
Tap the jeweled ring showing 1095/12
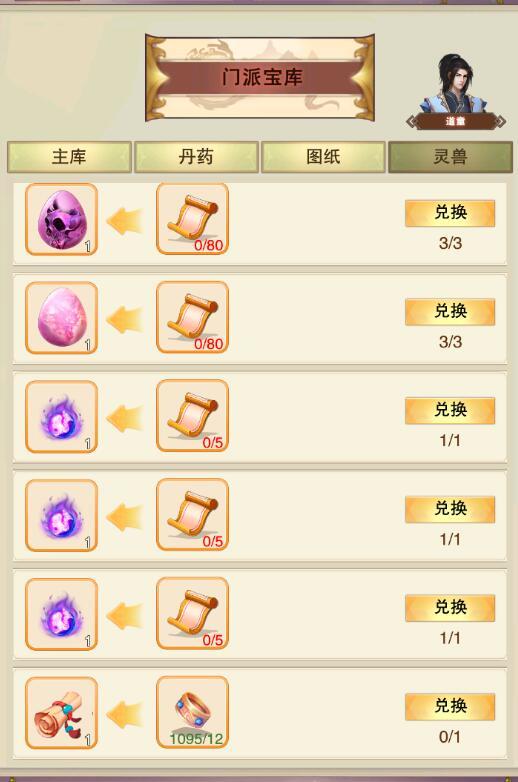tap(192, 712)
